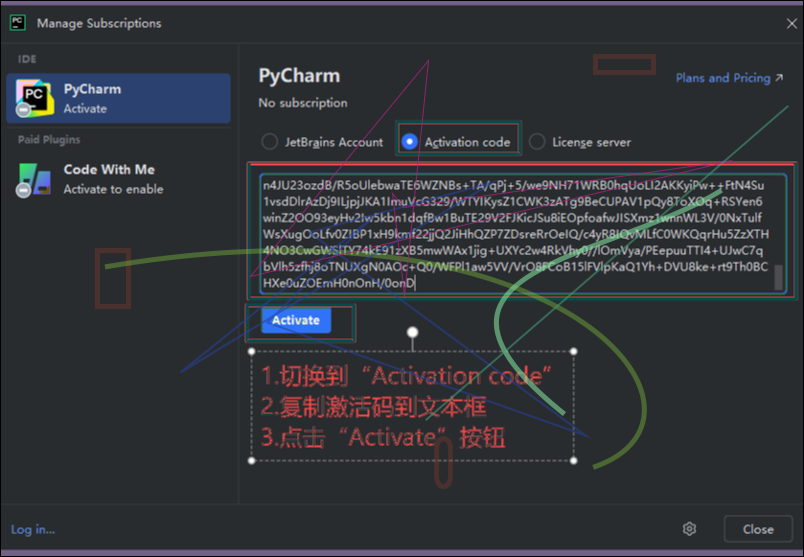Click the blue Activate button
Image resolution: width=804 pixels, height=557 pixels.
coord(296,320)
